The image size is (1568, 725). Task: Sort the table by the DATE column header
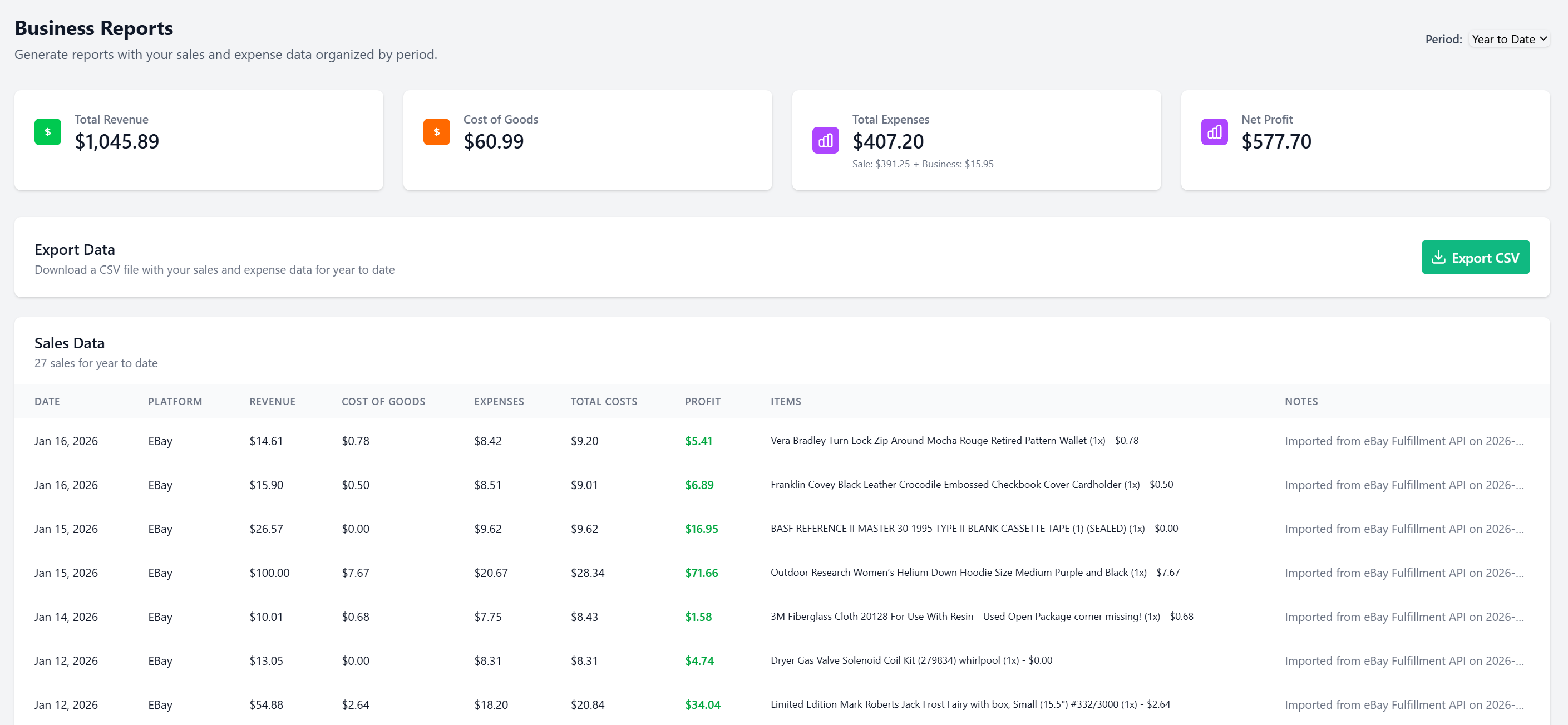pyautogui.click(x=47, y=401)
